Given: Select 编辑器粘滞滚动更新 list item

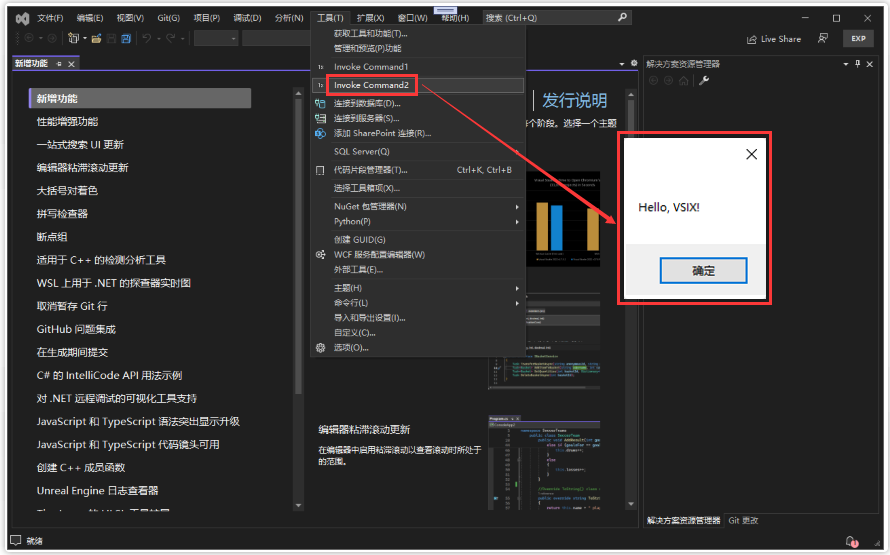Looking at the screenshot, I should [x=82, y=167].
